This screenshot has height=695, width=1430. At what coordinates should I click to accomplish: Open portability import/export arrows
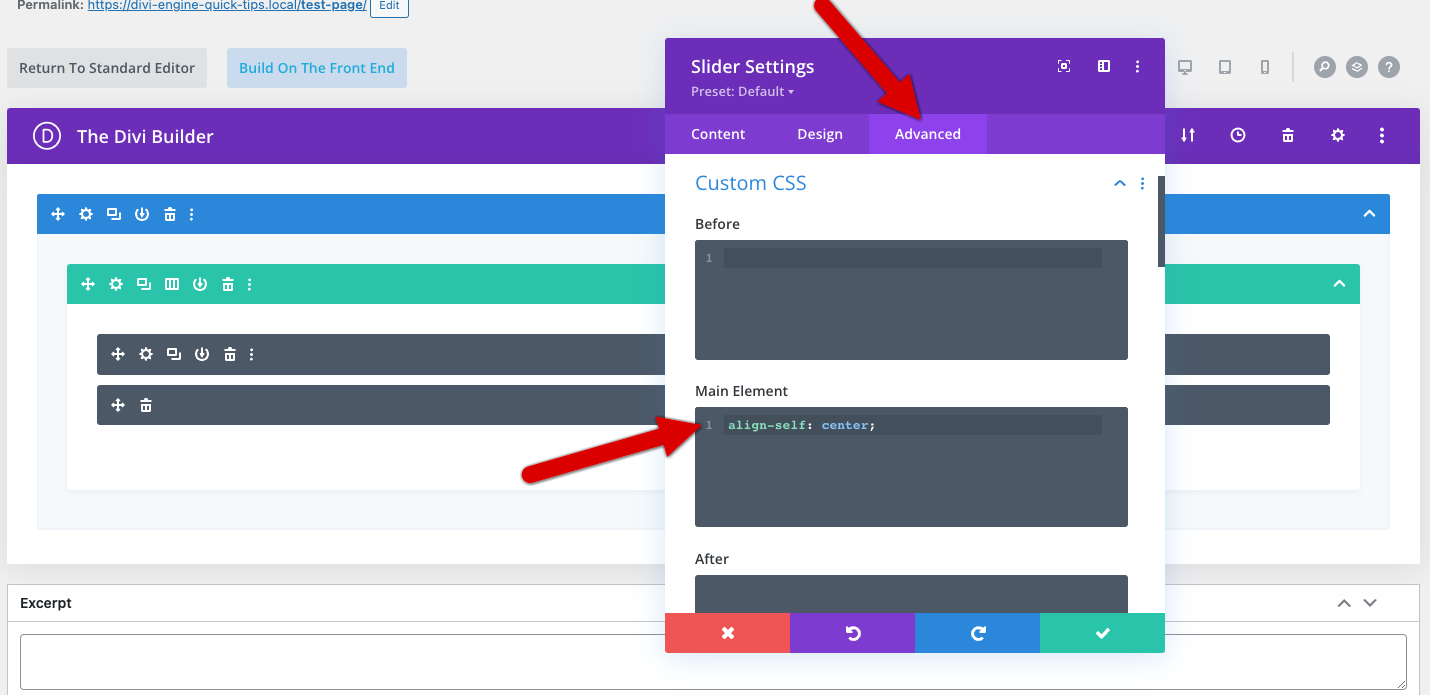click(x=1188, y=135)
